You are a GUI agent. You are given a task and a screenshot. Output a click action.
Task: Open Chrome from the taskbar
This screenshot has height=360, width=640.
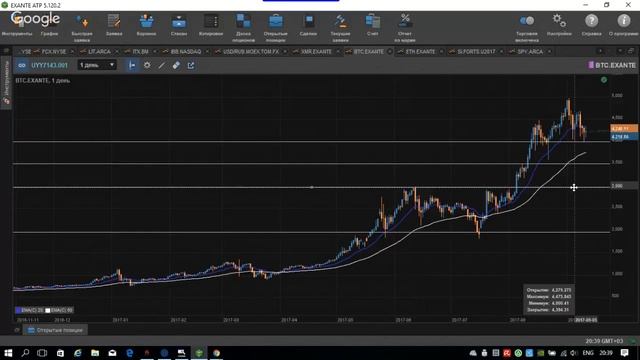click(x=216, y=353)
